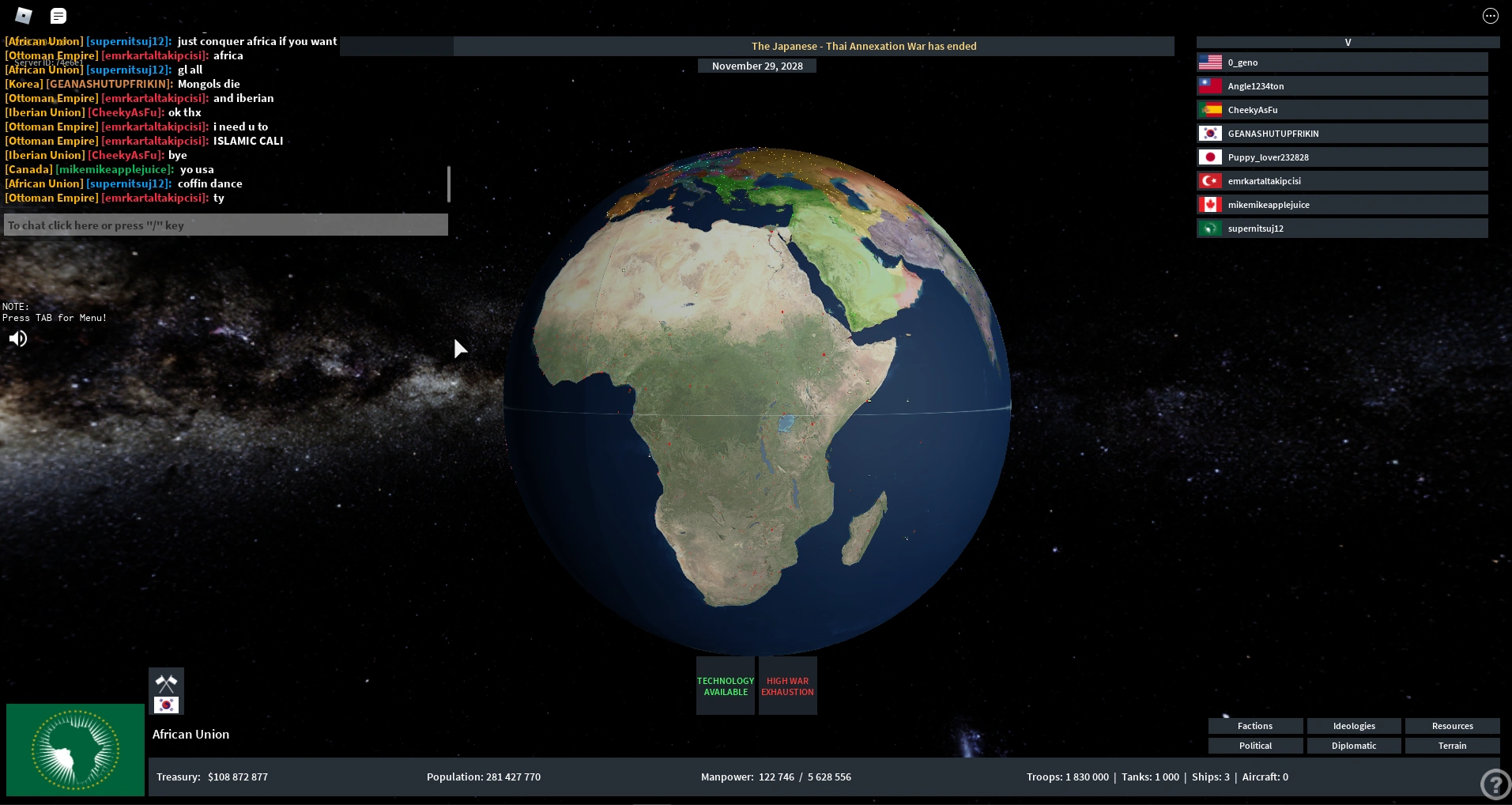Click the 'ISLAMIC CALI' chat message
1512x805 pixels.
[248, 141]
